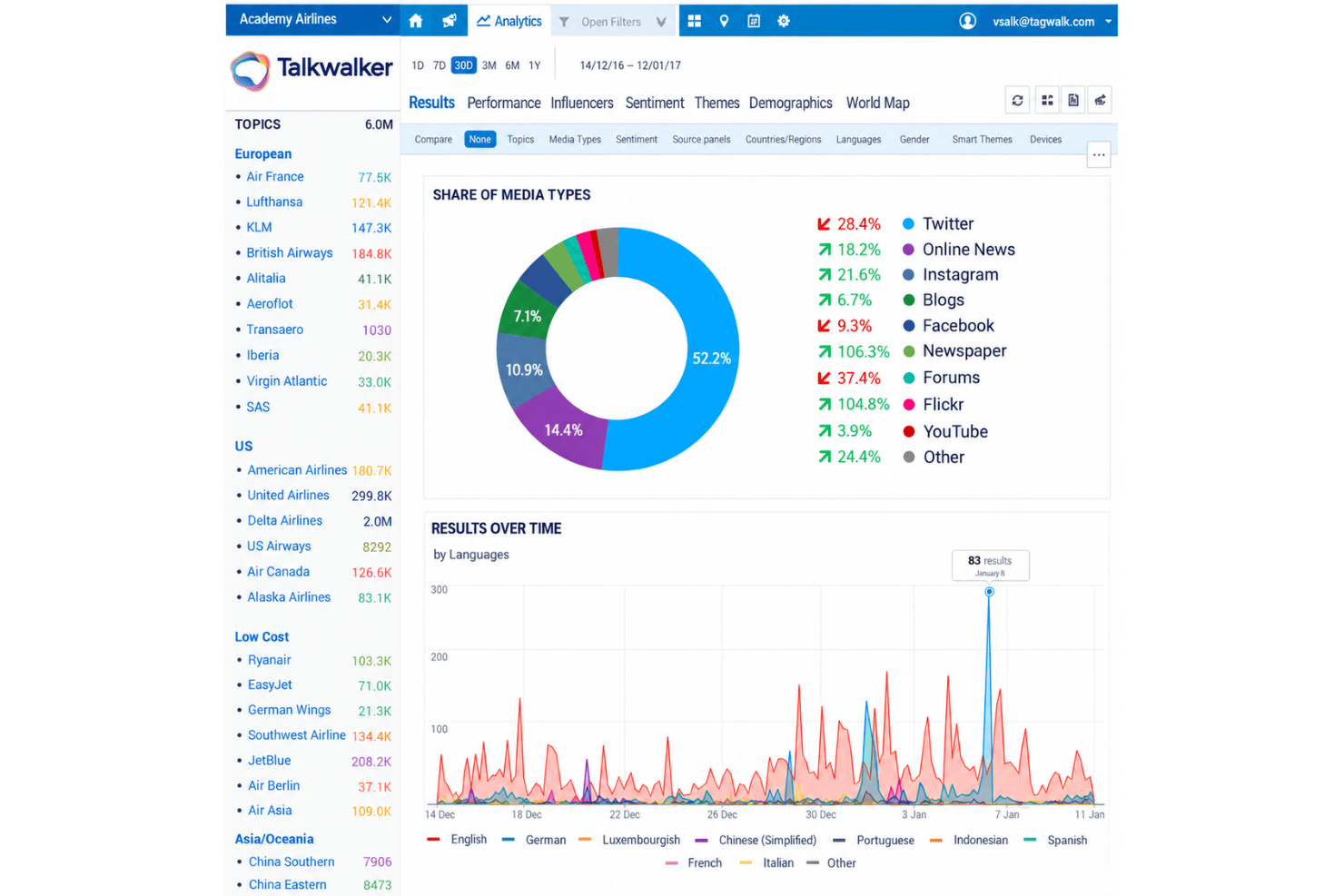Image resolution: width=1344 pixels, height=896 pixels.
Task: Click the map pin location icon
Action: click(724, 21)
